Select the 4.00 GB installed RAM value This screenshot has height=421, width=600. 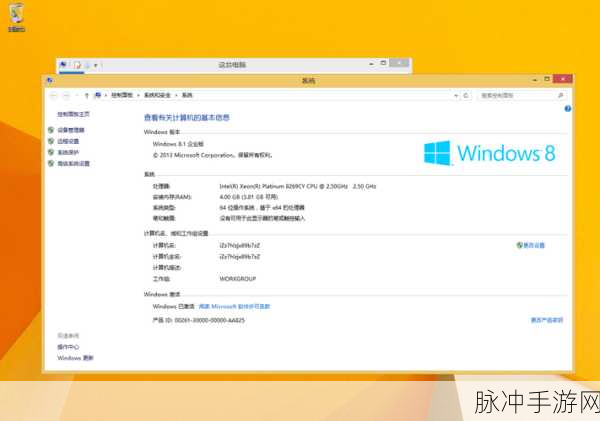click(248, 197)
